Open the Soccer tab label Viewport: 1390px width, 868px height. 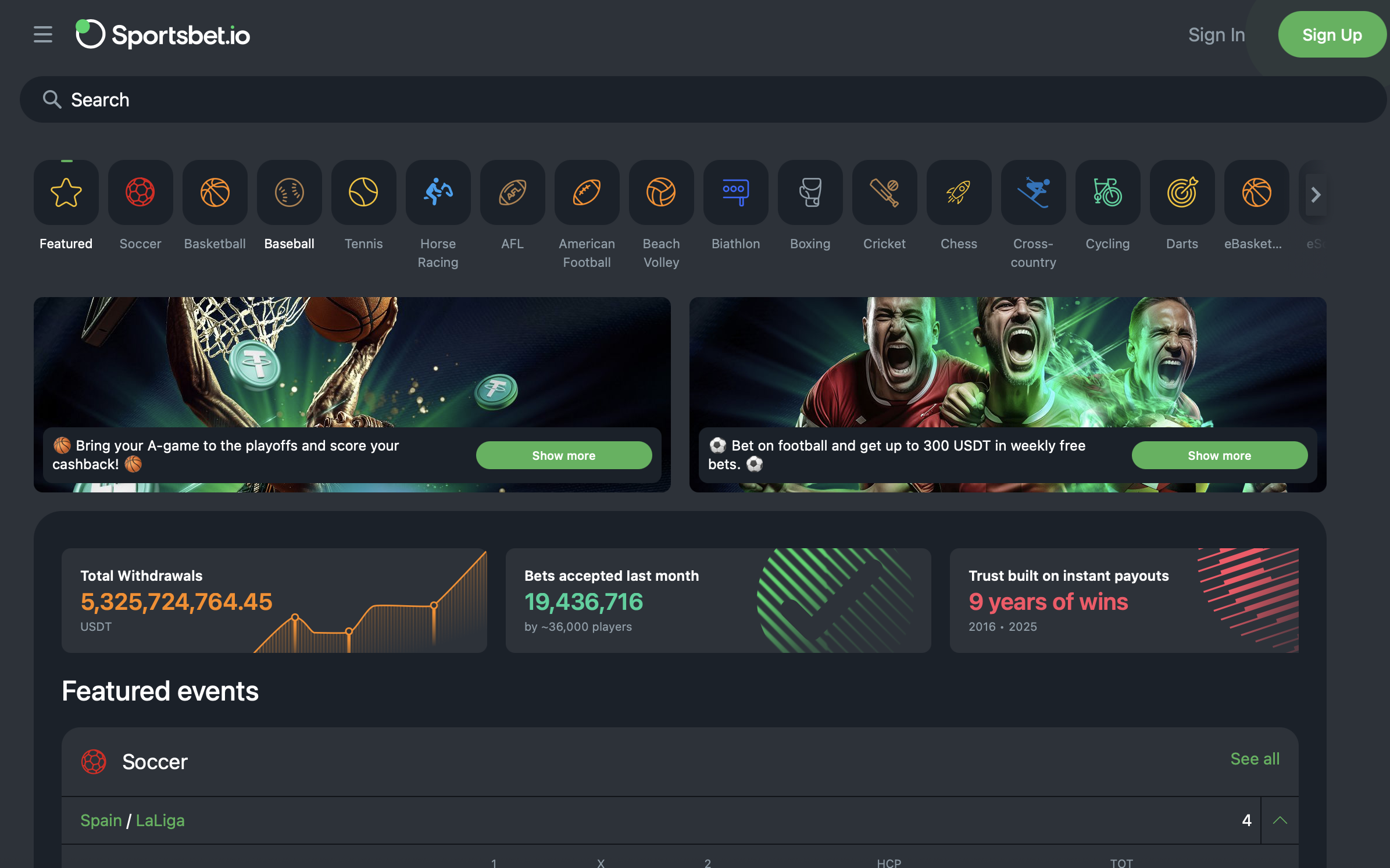coord(141,244)
